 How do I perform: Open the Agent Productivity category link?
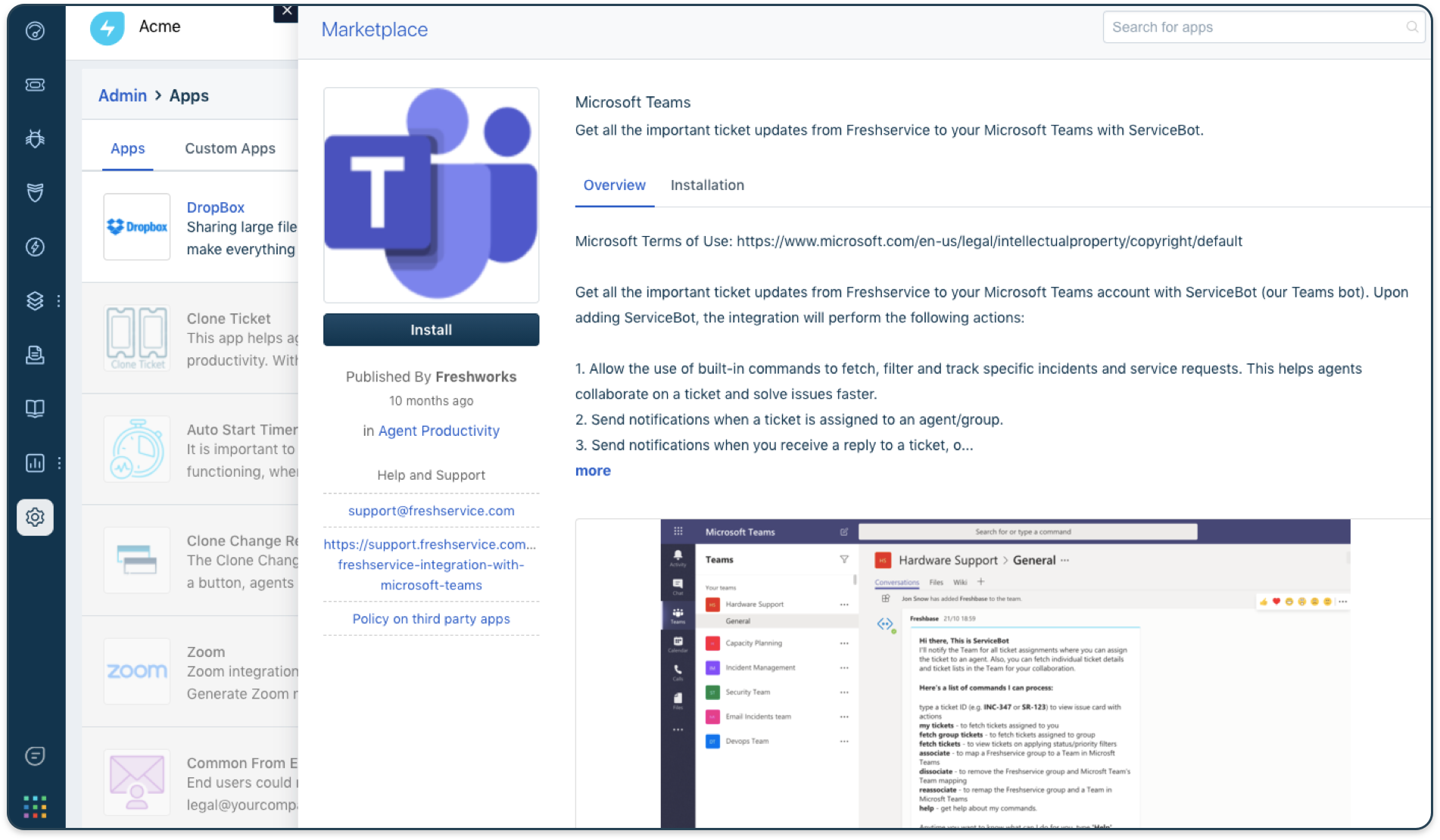coord(438,431)
